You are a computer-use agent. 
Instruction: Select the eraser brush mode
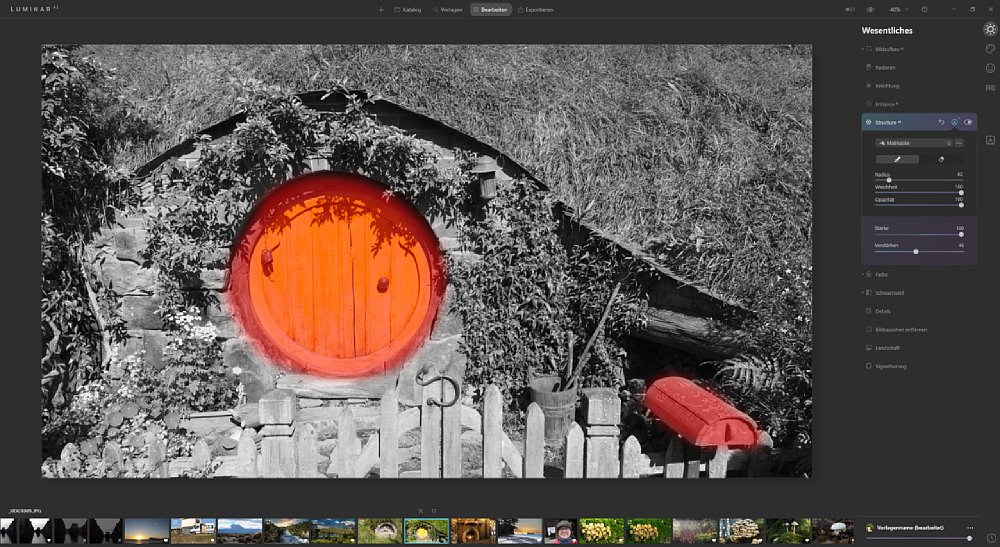pyautogui.click(x=941, y=159)
